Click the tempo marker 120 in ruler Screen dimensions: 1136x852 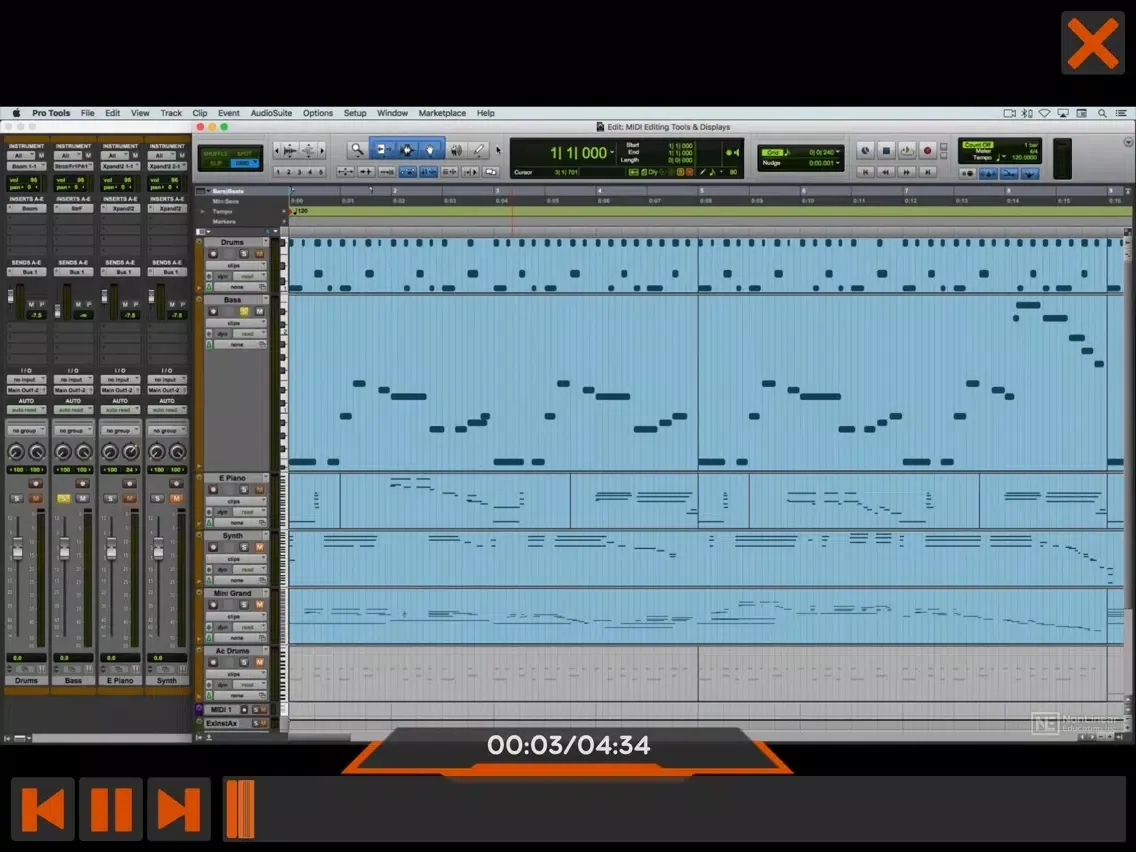[x=301, y=211]
